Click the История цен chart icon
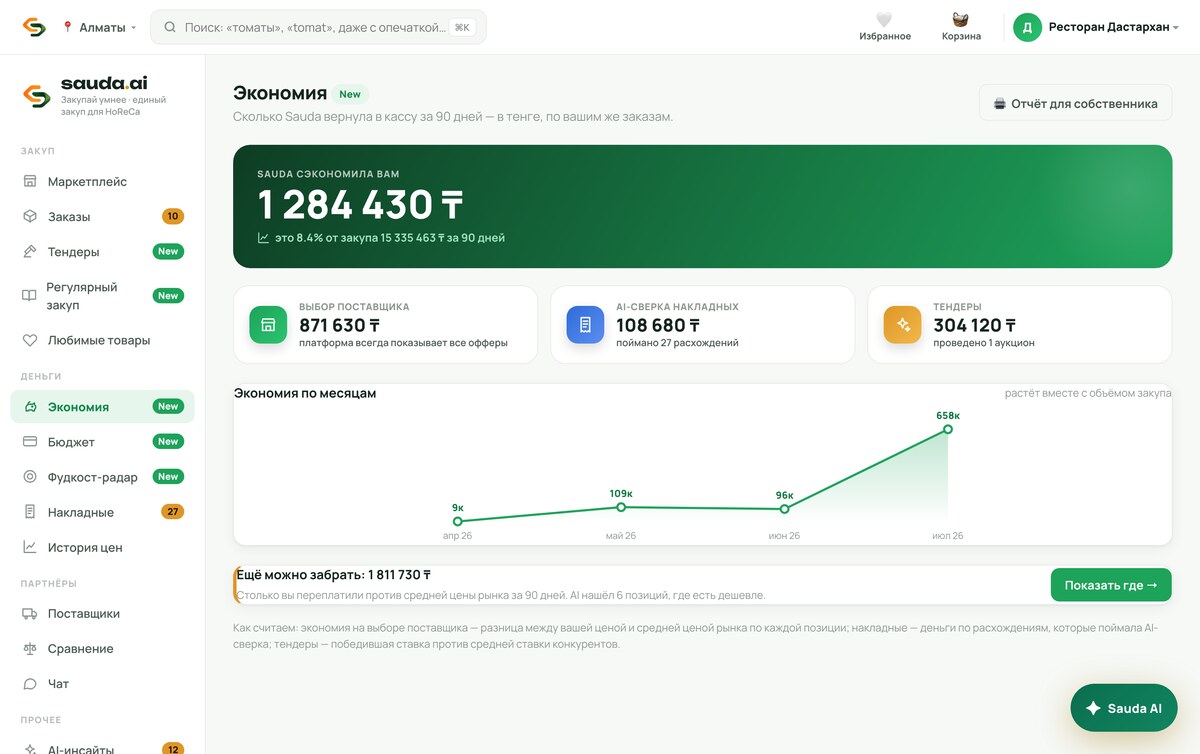Image resolution: width=1200 pixels, height=754 pixels. (29, 547)
